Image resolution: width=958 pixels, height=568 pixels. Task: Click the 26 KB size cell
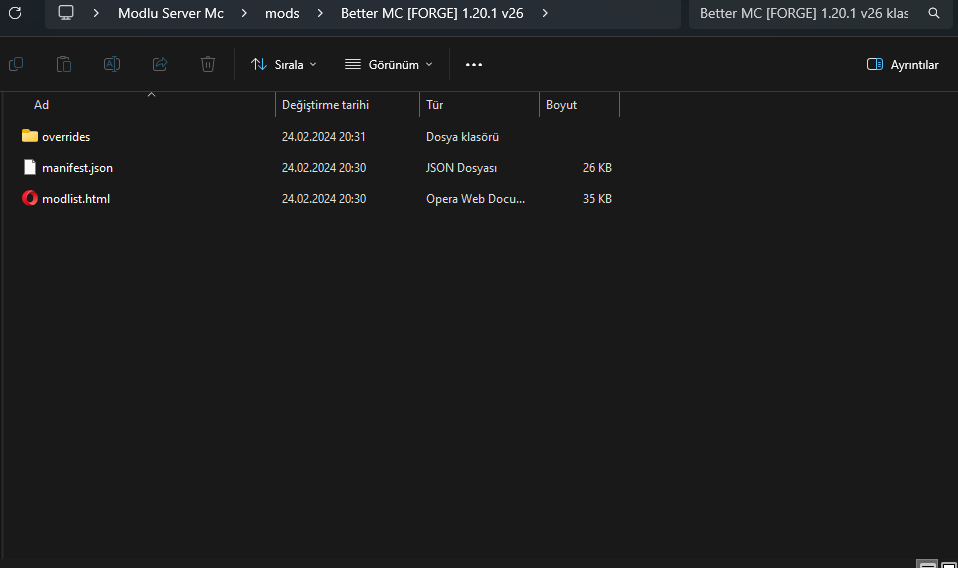click(597, 167)
